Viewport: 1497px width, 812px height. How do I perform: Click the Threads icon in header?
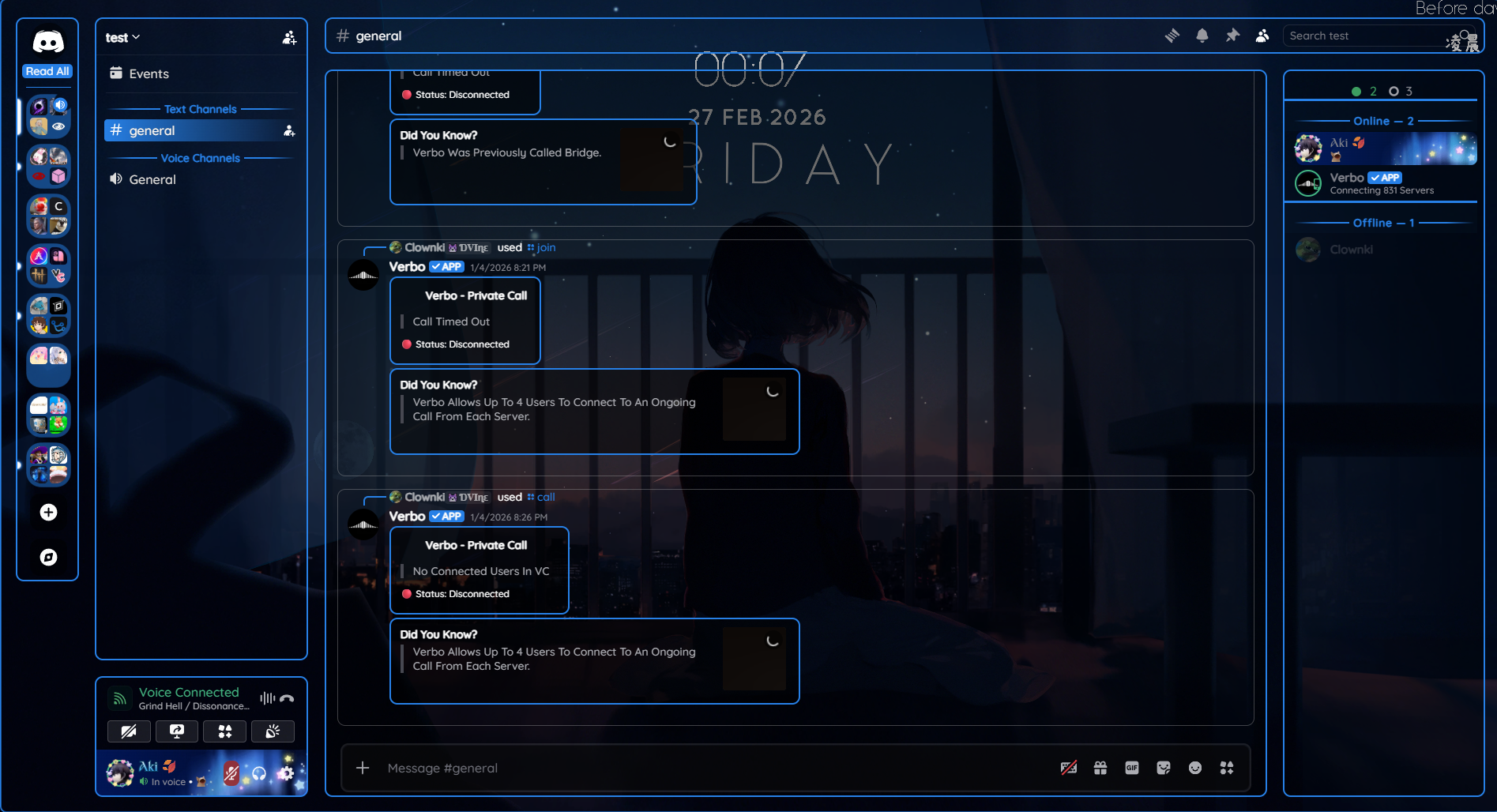click(1172, 36)
